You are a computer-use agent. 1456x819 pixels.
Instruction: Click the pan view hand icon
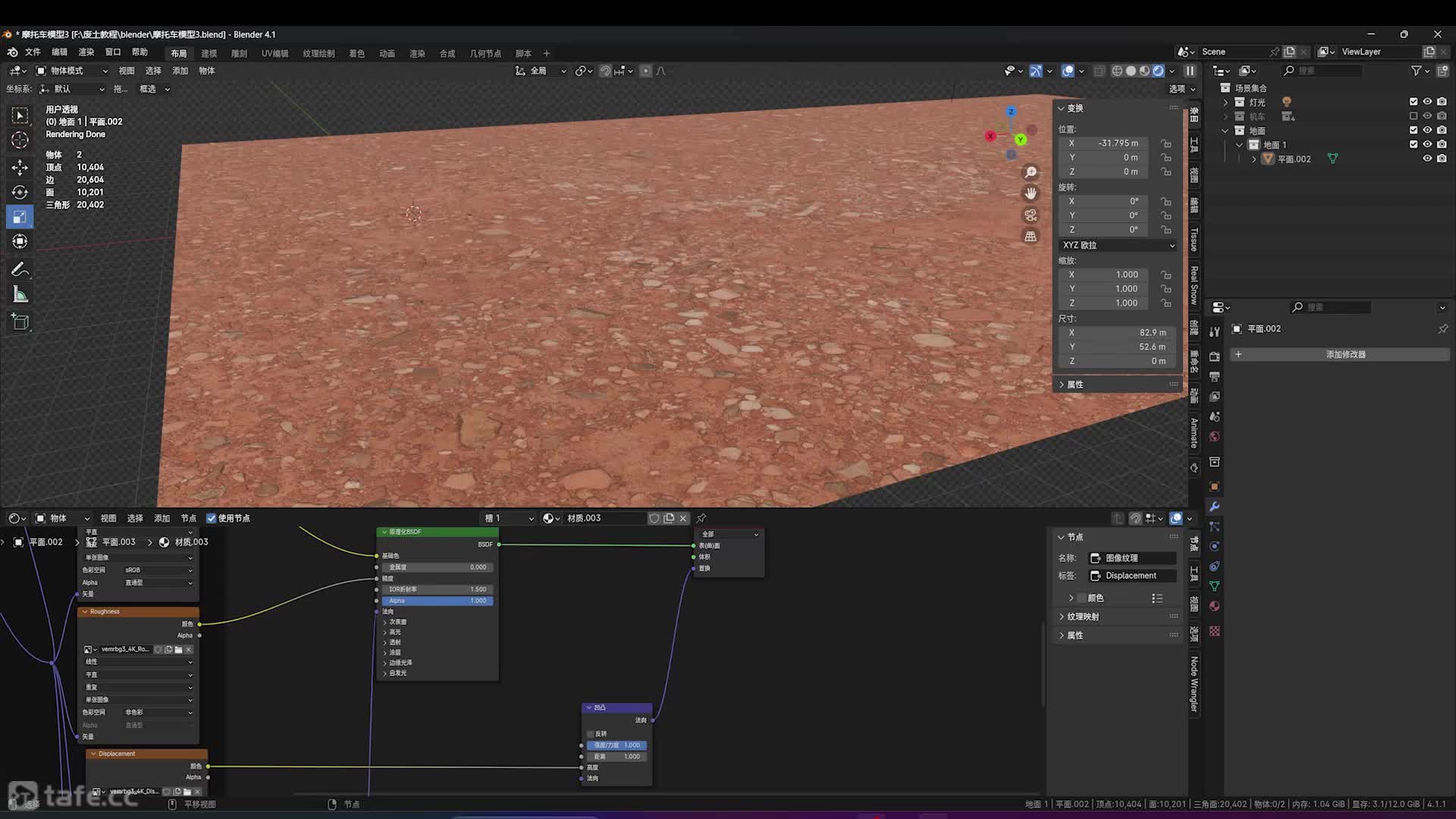coord(1031,194)
